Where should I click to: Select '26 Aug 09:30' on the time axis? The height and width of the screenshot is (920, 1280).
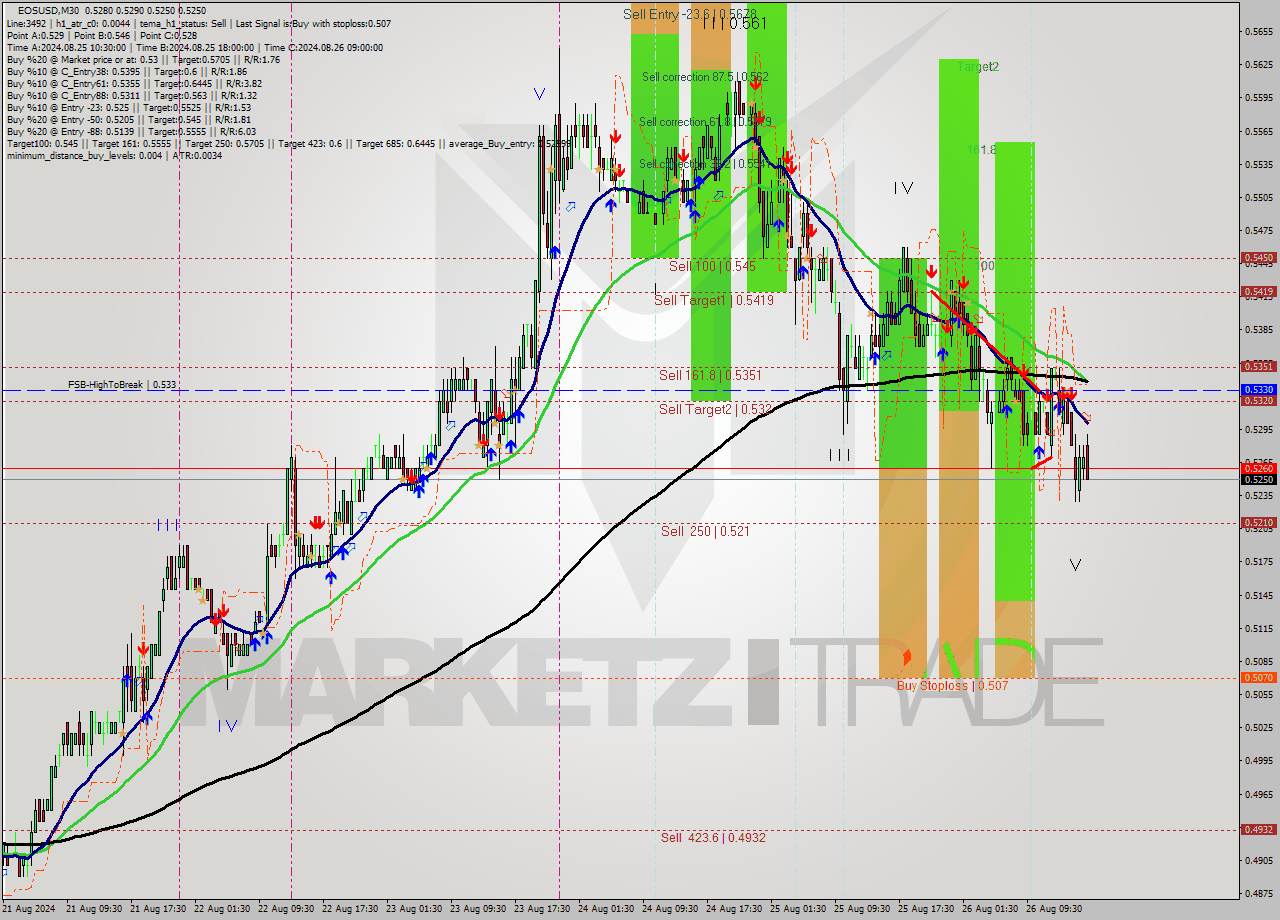1053,909
